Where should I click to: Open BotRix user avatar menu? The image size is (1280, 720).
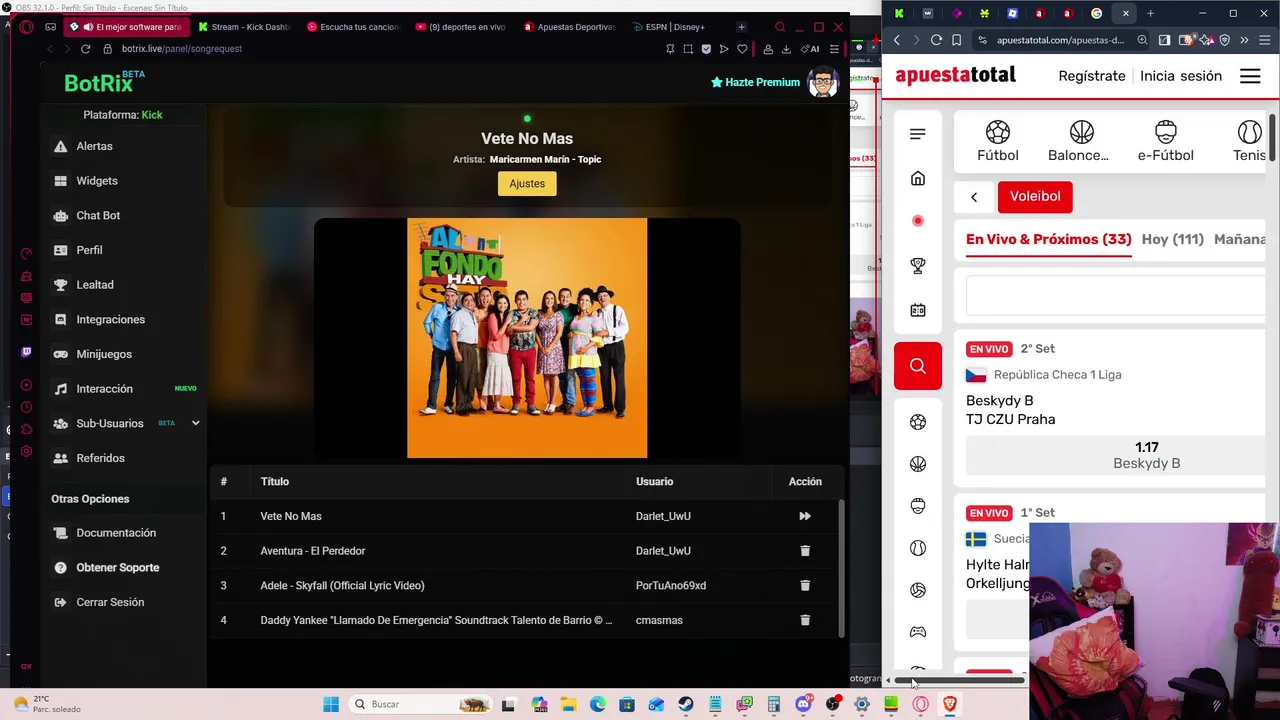click(x=822, y=82)
